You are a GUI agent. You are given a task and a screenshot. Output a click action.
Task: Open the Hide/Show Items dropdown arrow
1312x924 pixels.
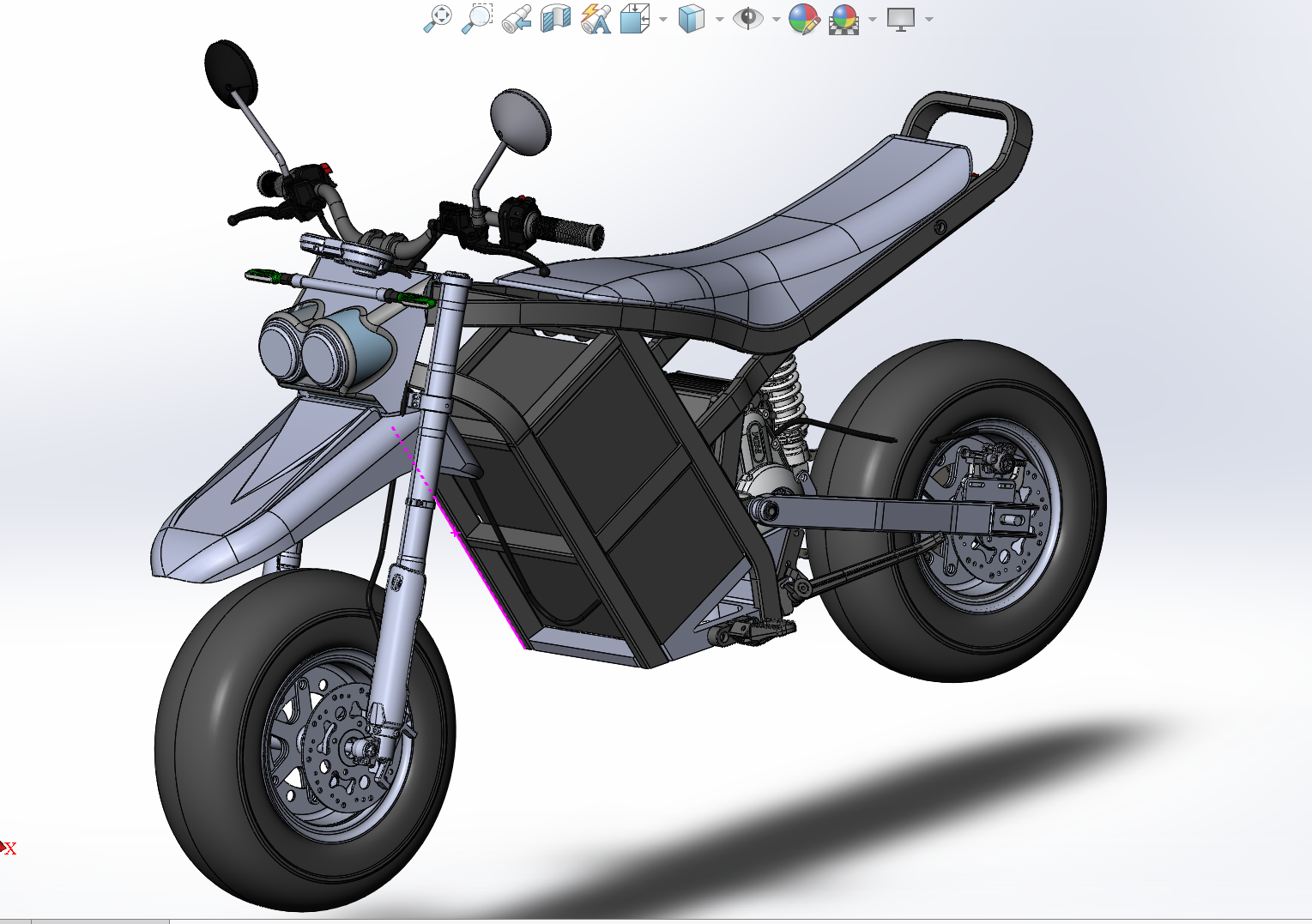[x=777, y=20]
